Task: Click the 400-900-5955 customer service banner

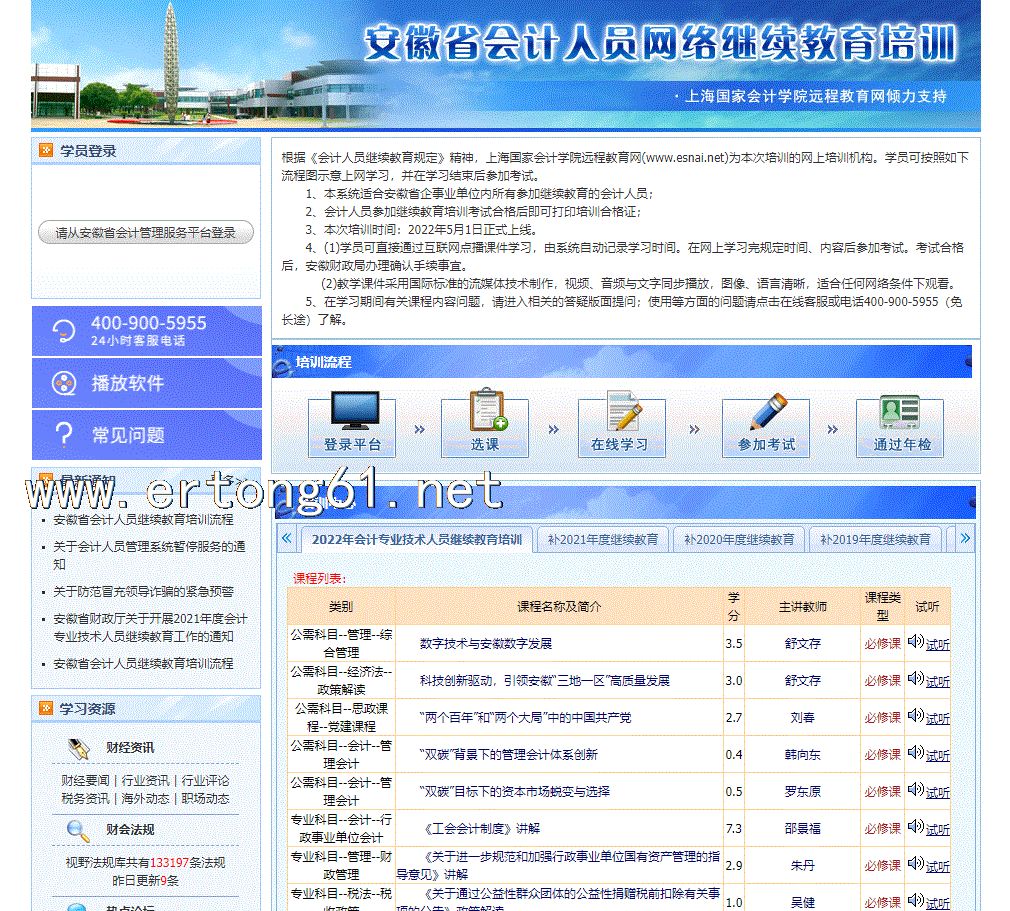Action: [x=146, y=330]
